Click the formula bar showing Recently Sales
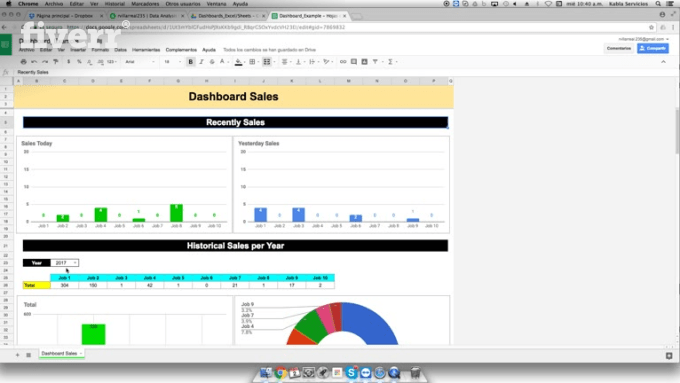 click(338, 72)
